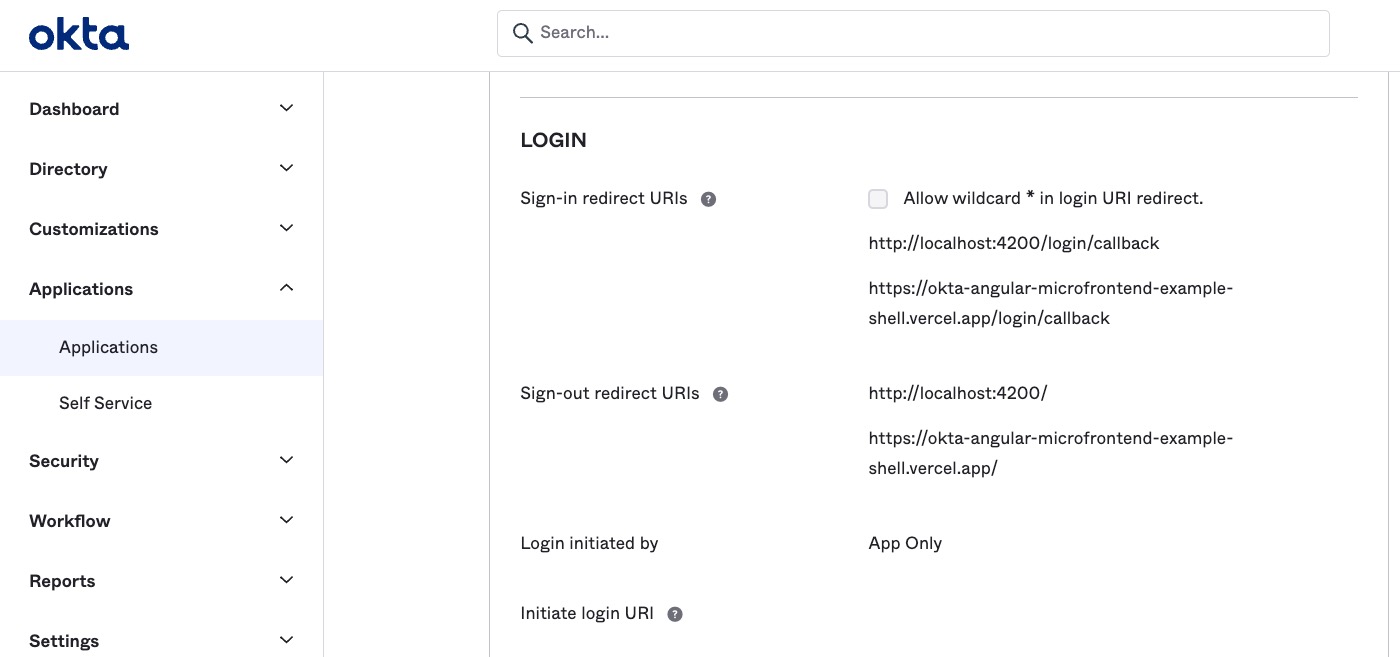The height and width of the screenshot is (657, 1400).
Task: Click the localhost:4200/login/callback URI text
Action: [1014, 243]
